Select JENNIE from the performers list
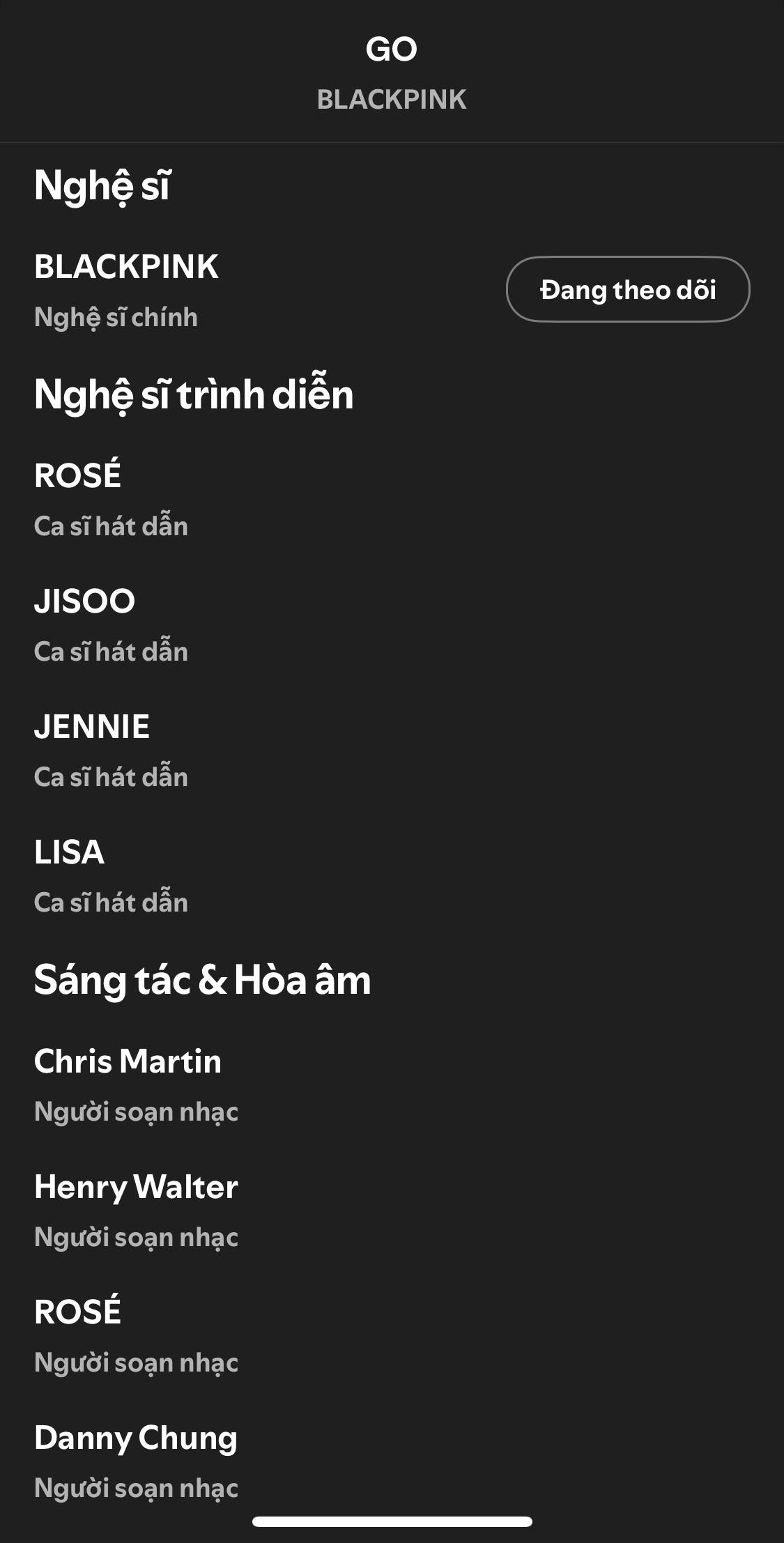 click(92, 726)
